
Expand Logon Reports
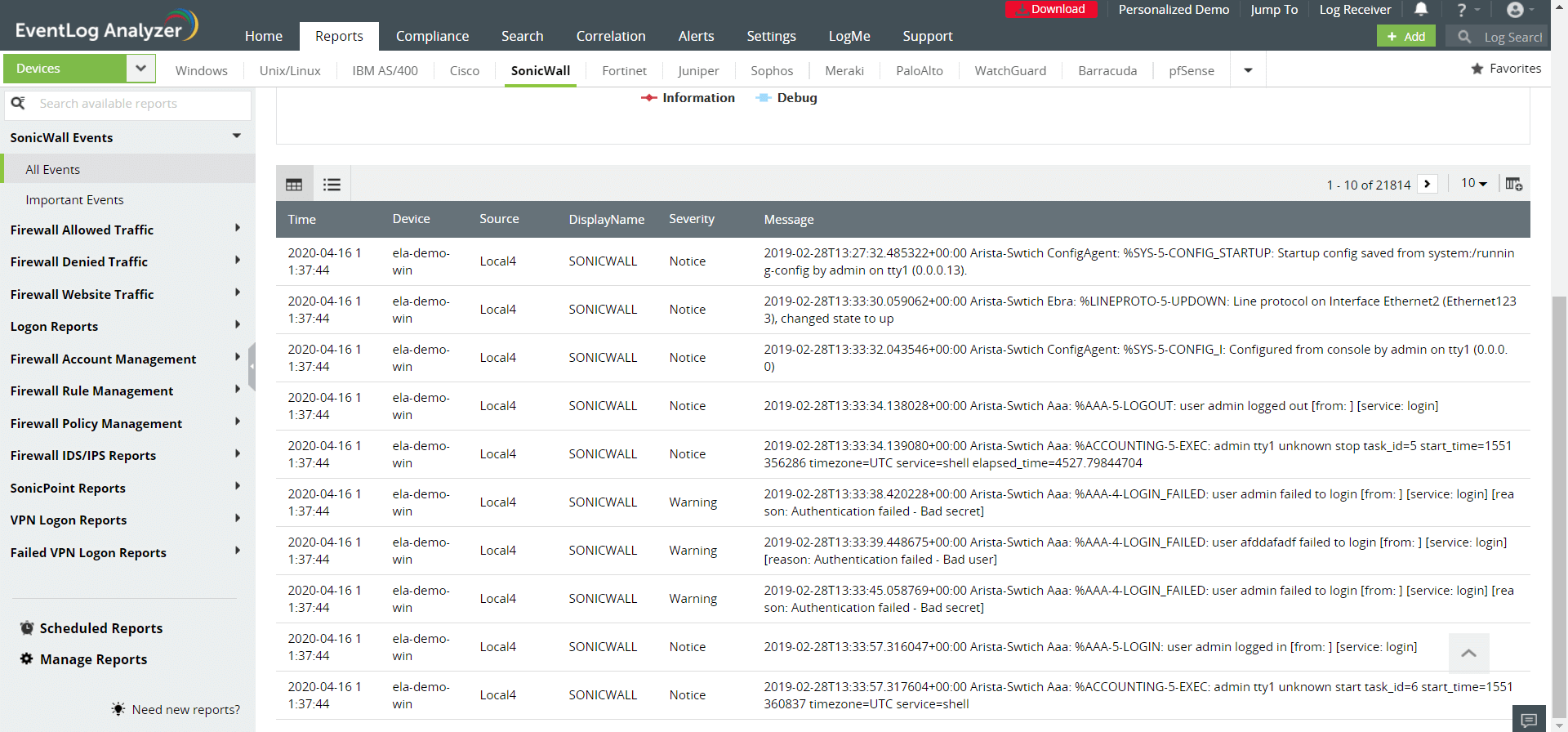pyautogui.click(x=238, y=324)
